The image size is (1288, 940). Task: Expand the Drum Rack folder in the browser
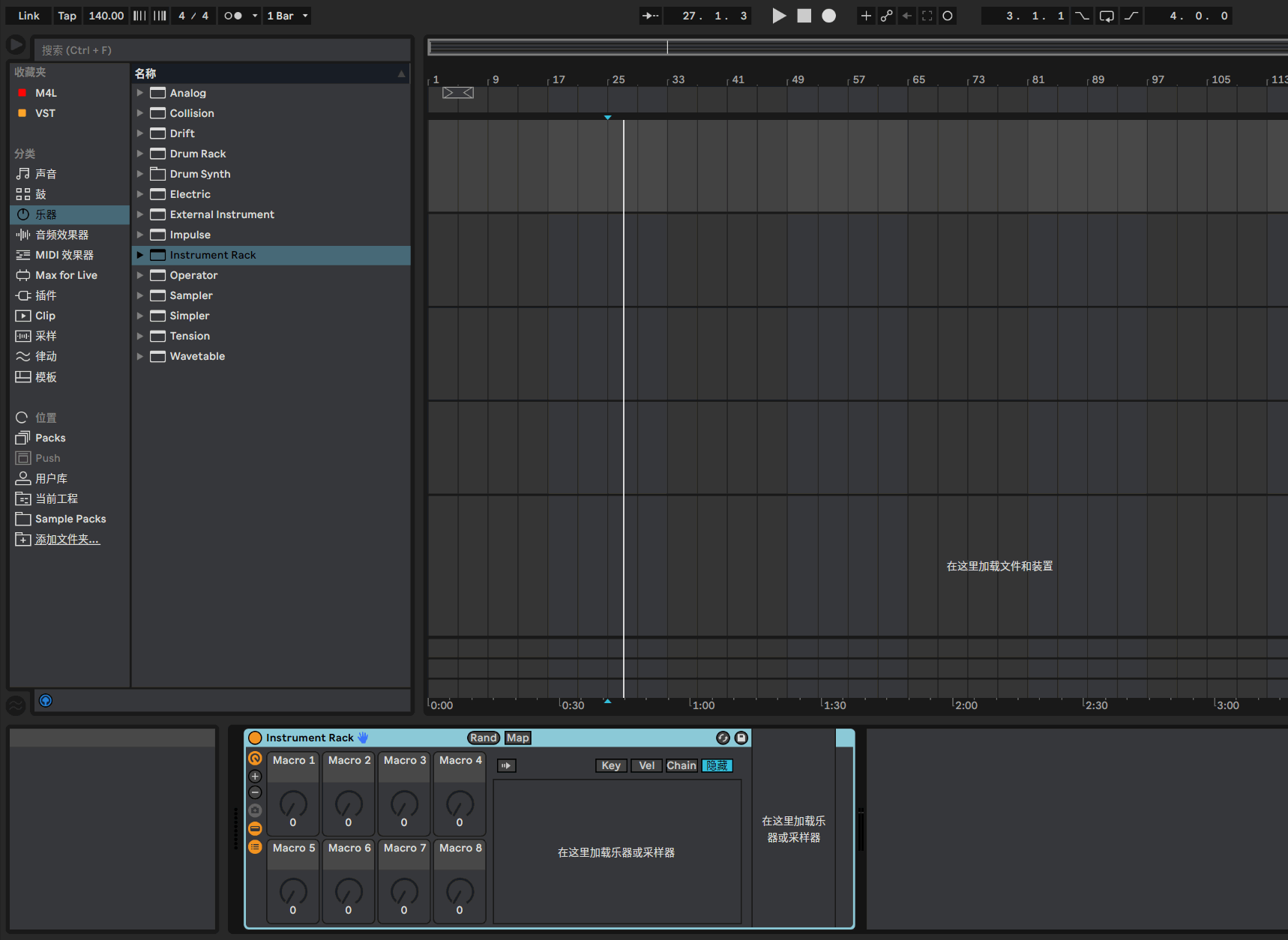click(140, 153)
